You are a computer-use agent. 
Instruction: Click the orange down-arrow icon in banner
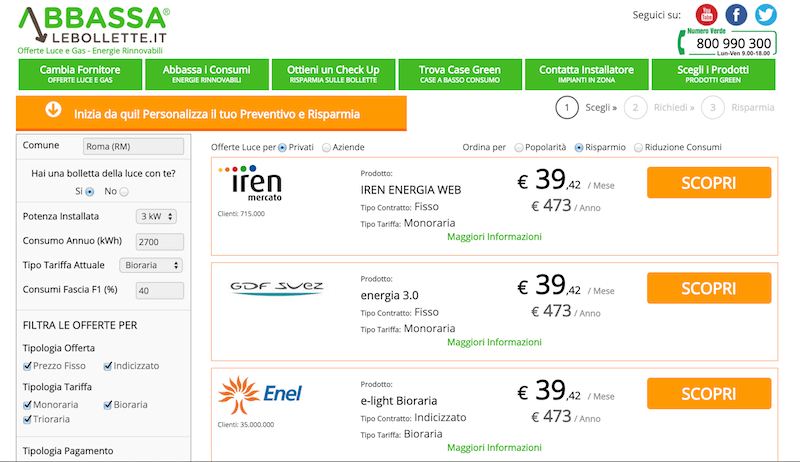point(53,110)
